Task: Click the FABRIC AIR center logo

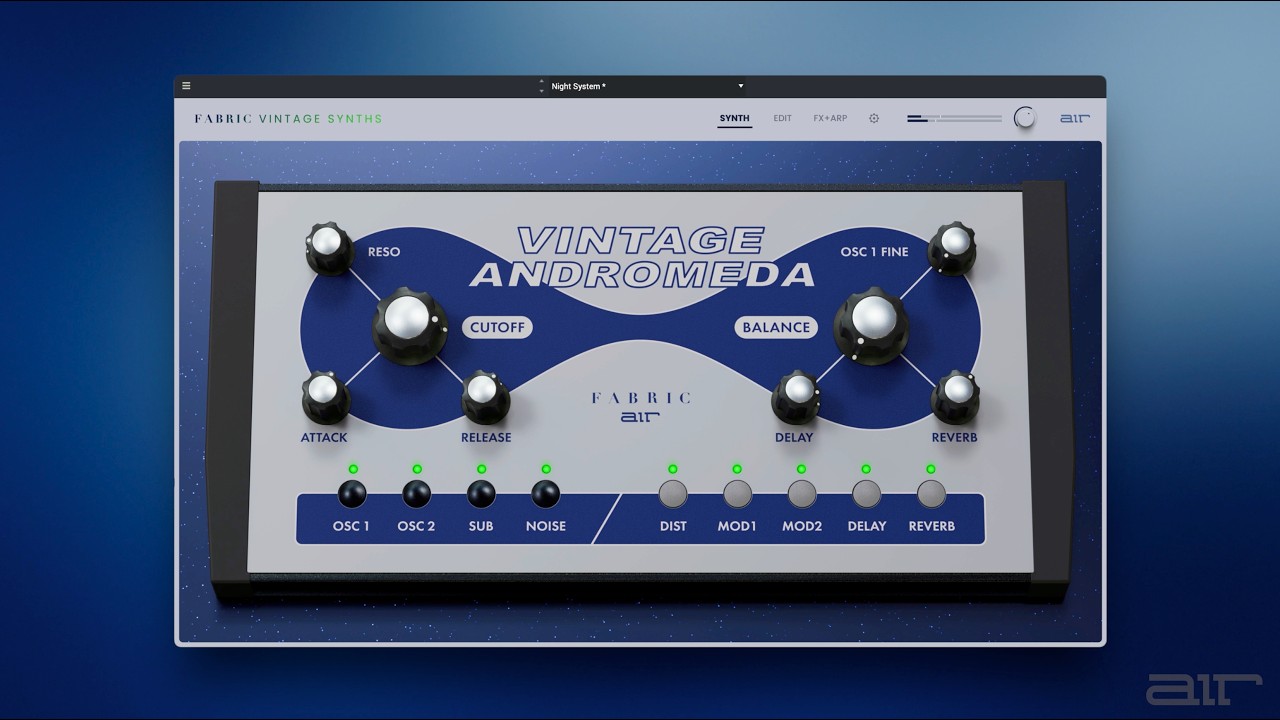Action: (641, 407)
